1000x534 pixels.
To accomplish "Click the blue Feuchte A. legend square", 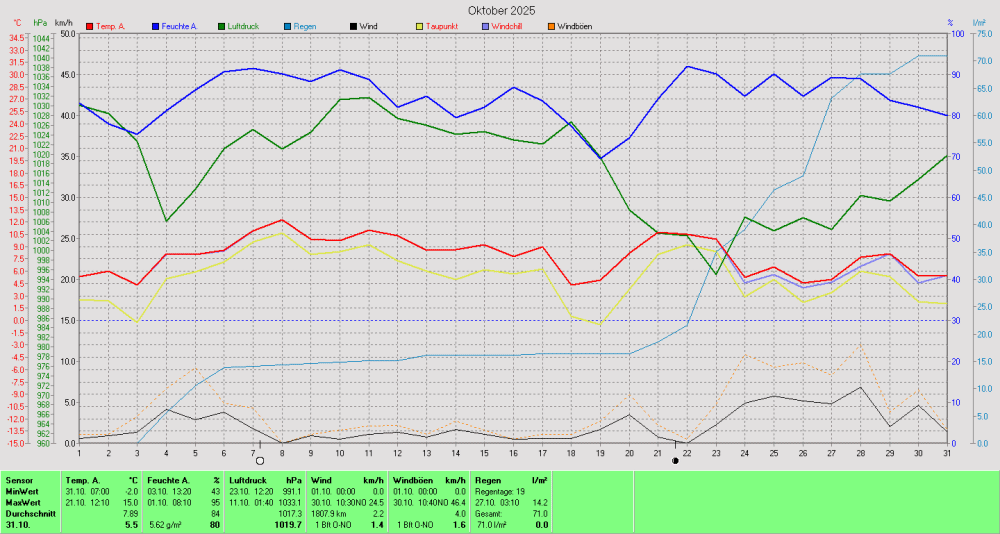I will click(156, 25).
